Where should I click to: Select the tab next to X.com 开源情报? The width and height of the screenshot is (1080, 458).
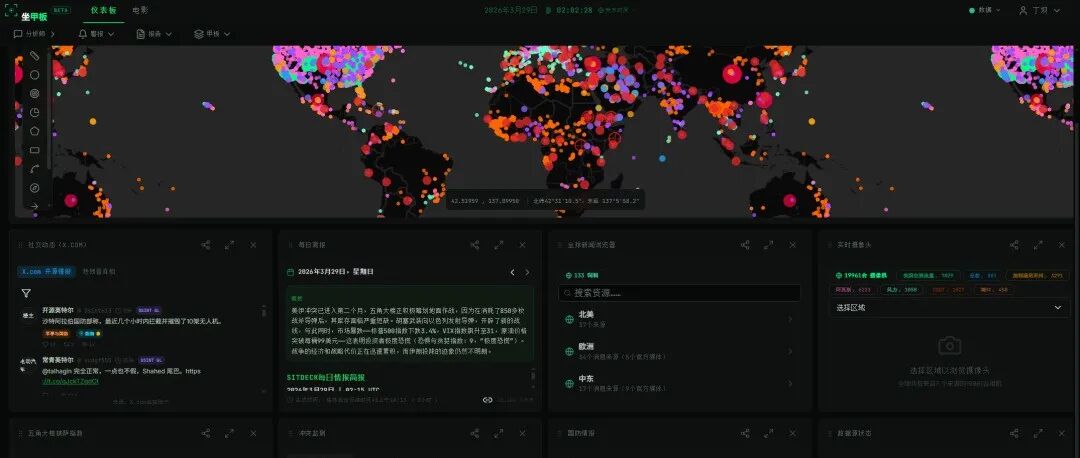pyautogui.click(x=99, y=272)
